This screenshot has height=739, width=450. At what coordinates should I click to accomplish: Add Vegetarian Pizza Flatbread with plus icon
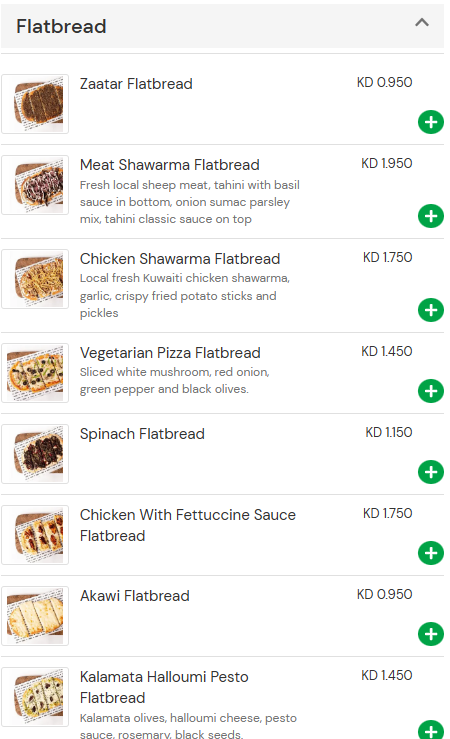(431, 391)
